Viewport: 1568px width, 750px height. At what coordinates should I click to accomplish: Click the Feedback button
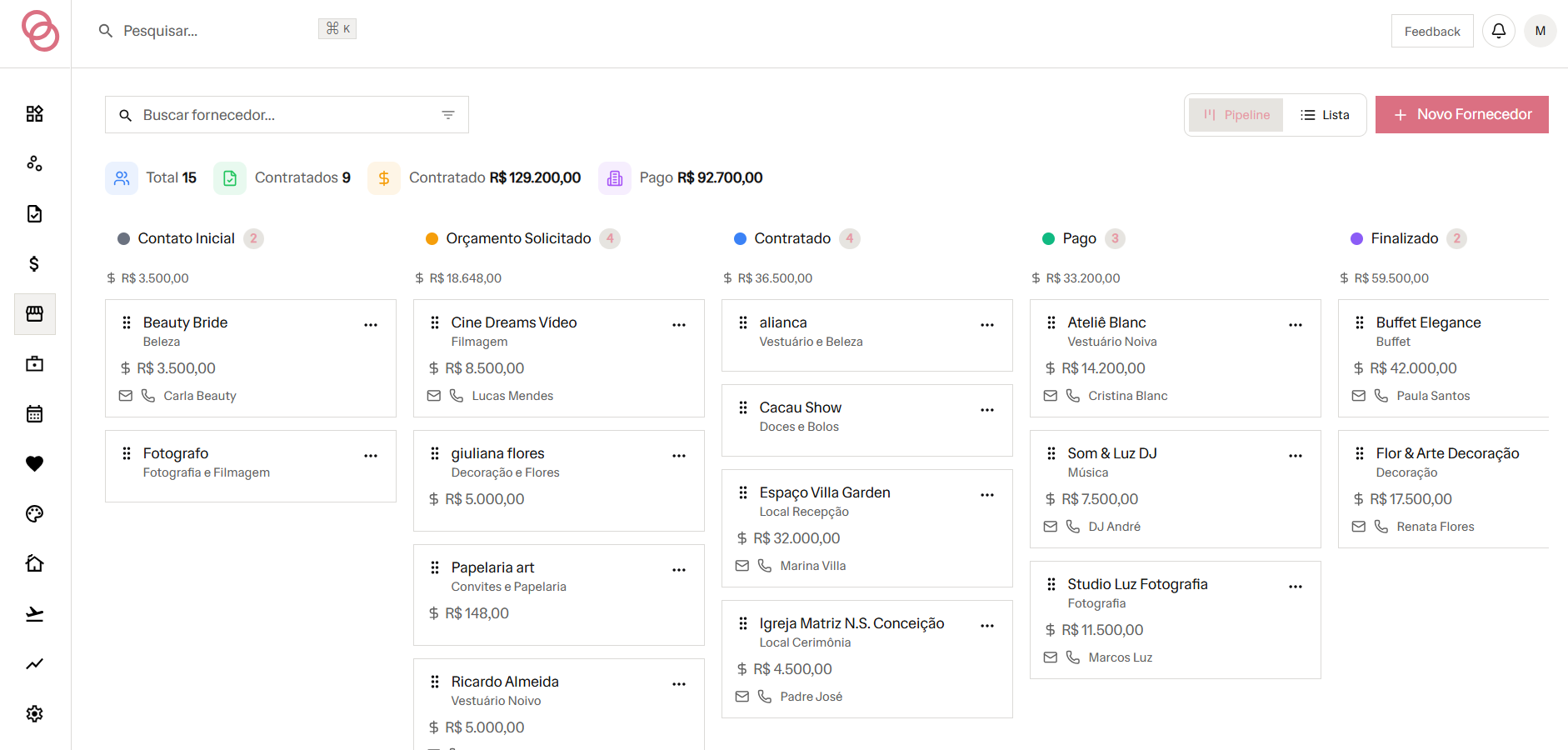pyautogui.click(x=1432, y=31)
